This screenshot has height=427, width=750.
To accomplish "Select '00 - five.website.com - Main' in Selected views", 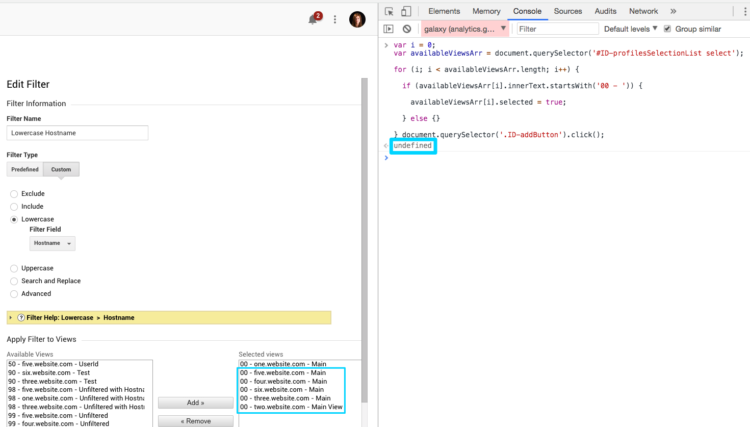I will click(299, 372).
